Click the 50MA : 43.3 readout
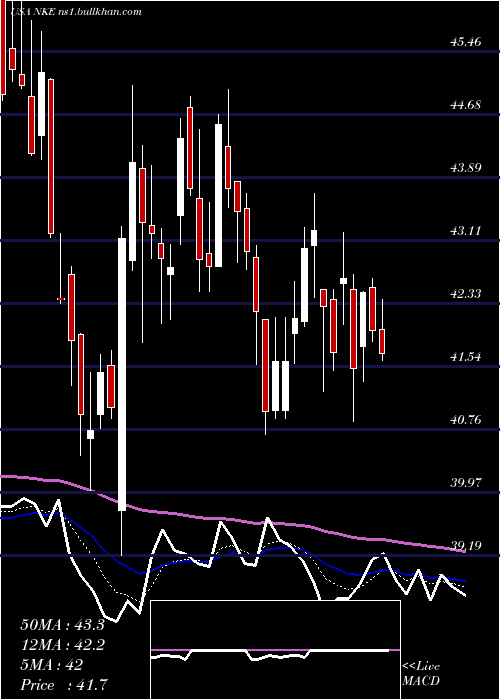Viewport: 500px width, 700px height. click(x=62, y=625)
